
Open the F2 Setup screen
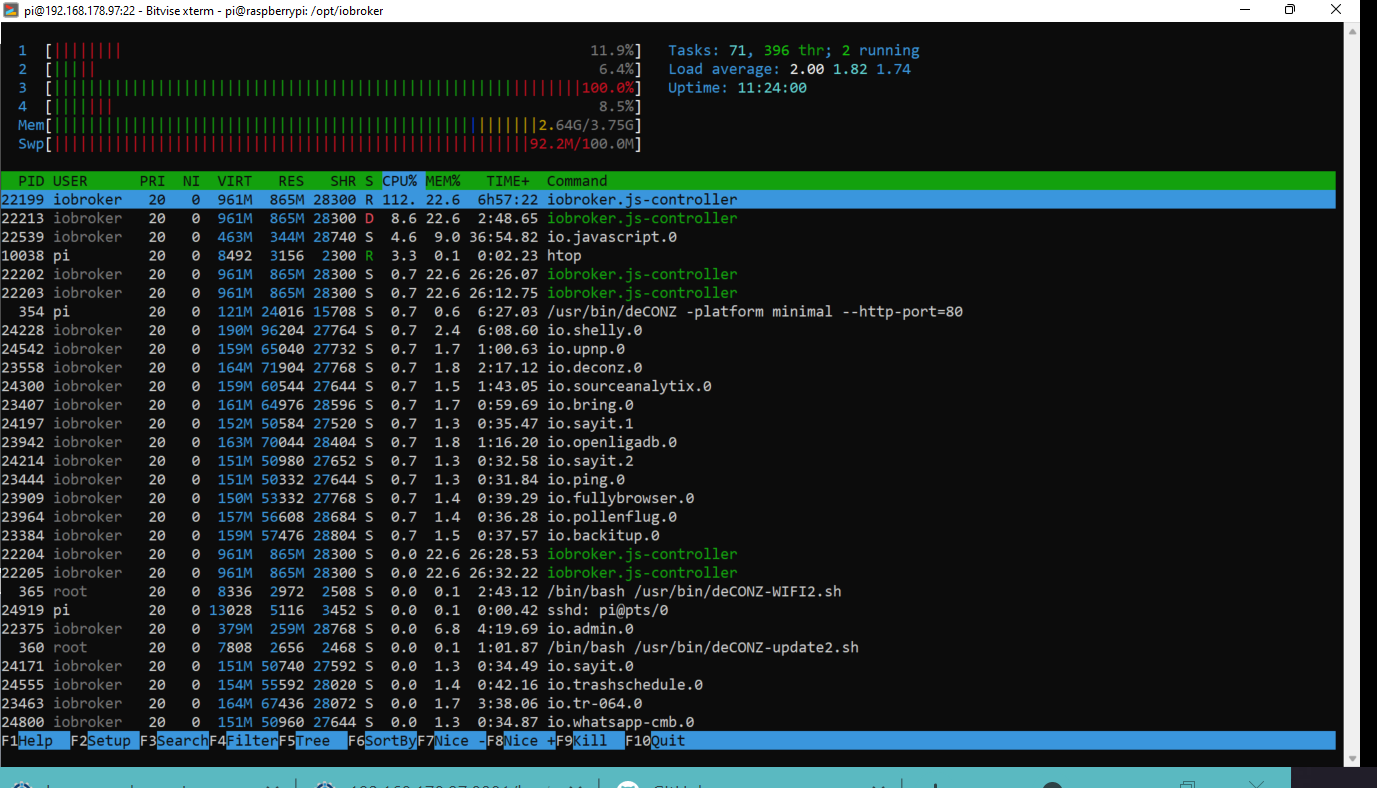104,741
